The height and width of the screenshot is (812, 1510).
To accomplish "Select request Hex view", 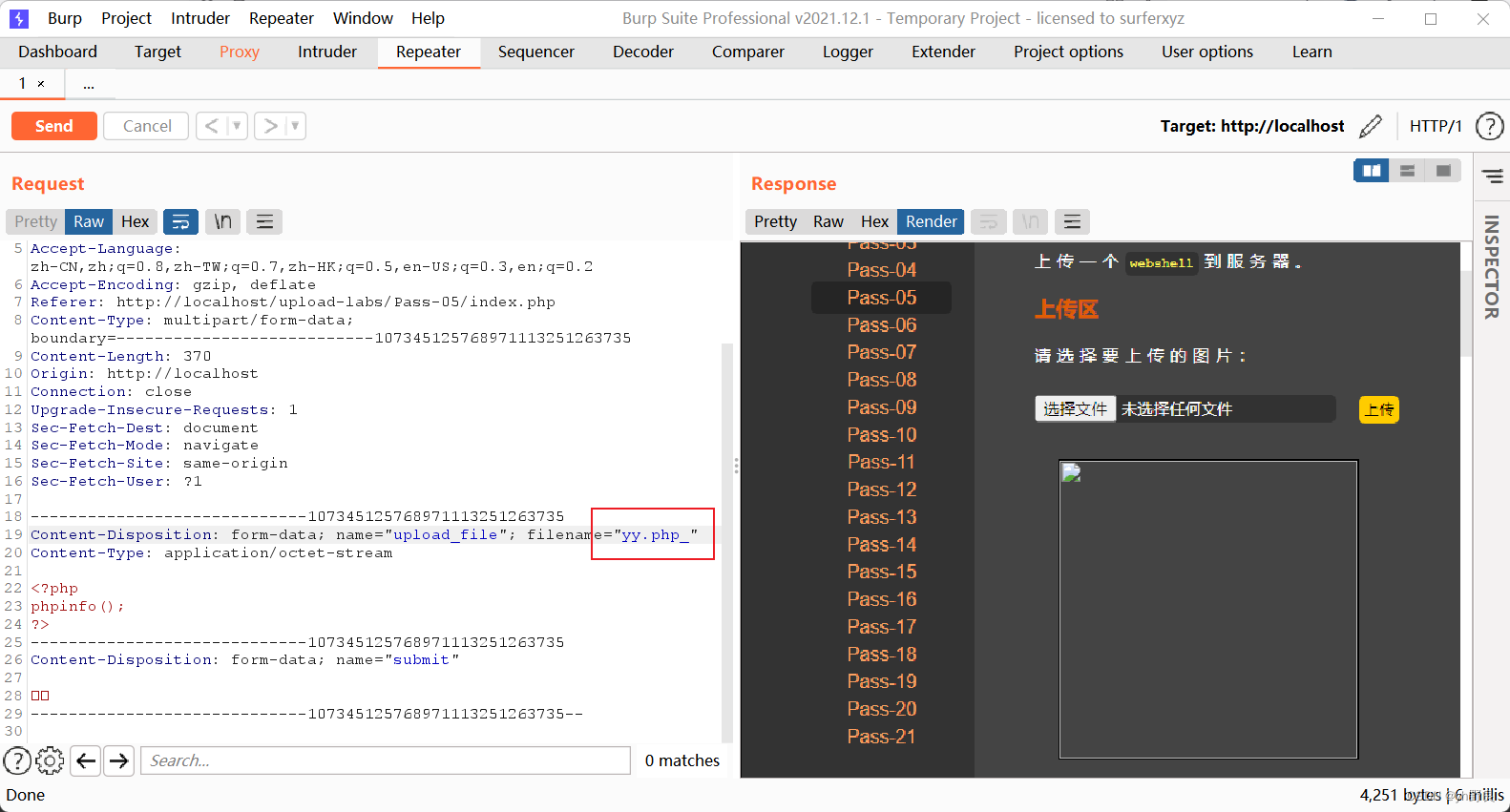I will tap(135, 221).
